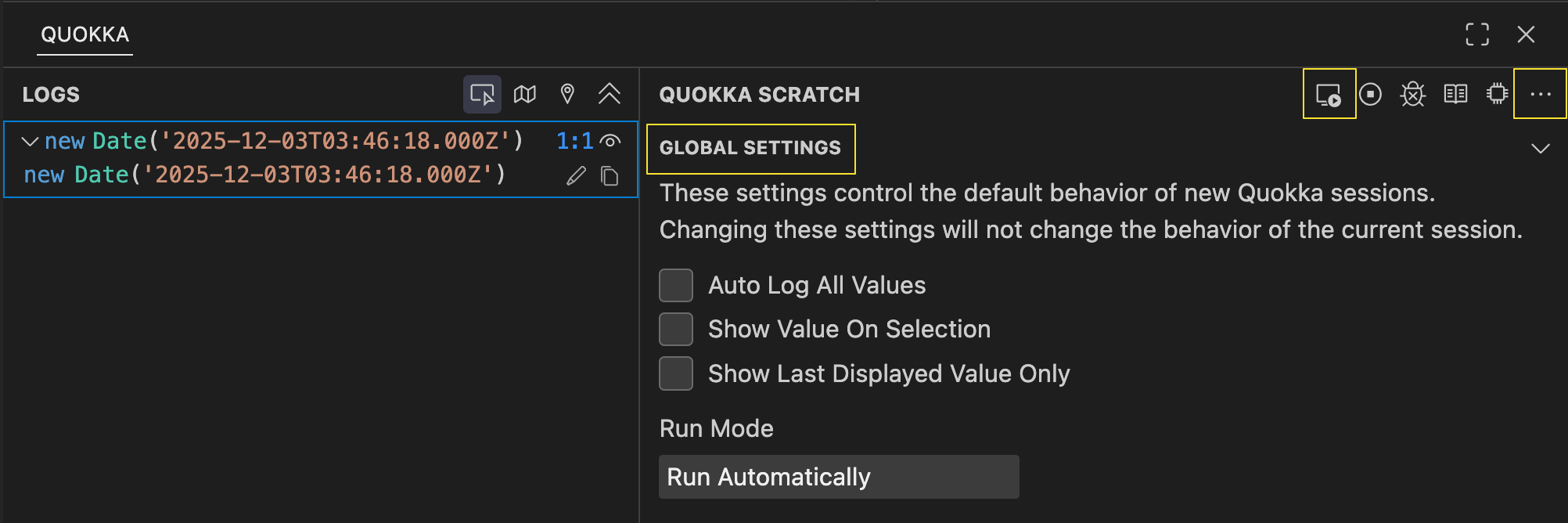Collapse the Global Settings section chevron
The width and height of the screenshot is (1568, 523).
1540,148
